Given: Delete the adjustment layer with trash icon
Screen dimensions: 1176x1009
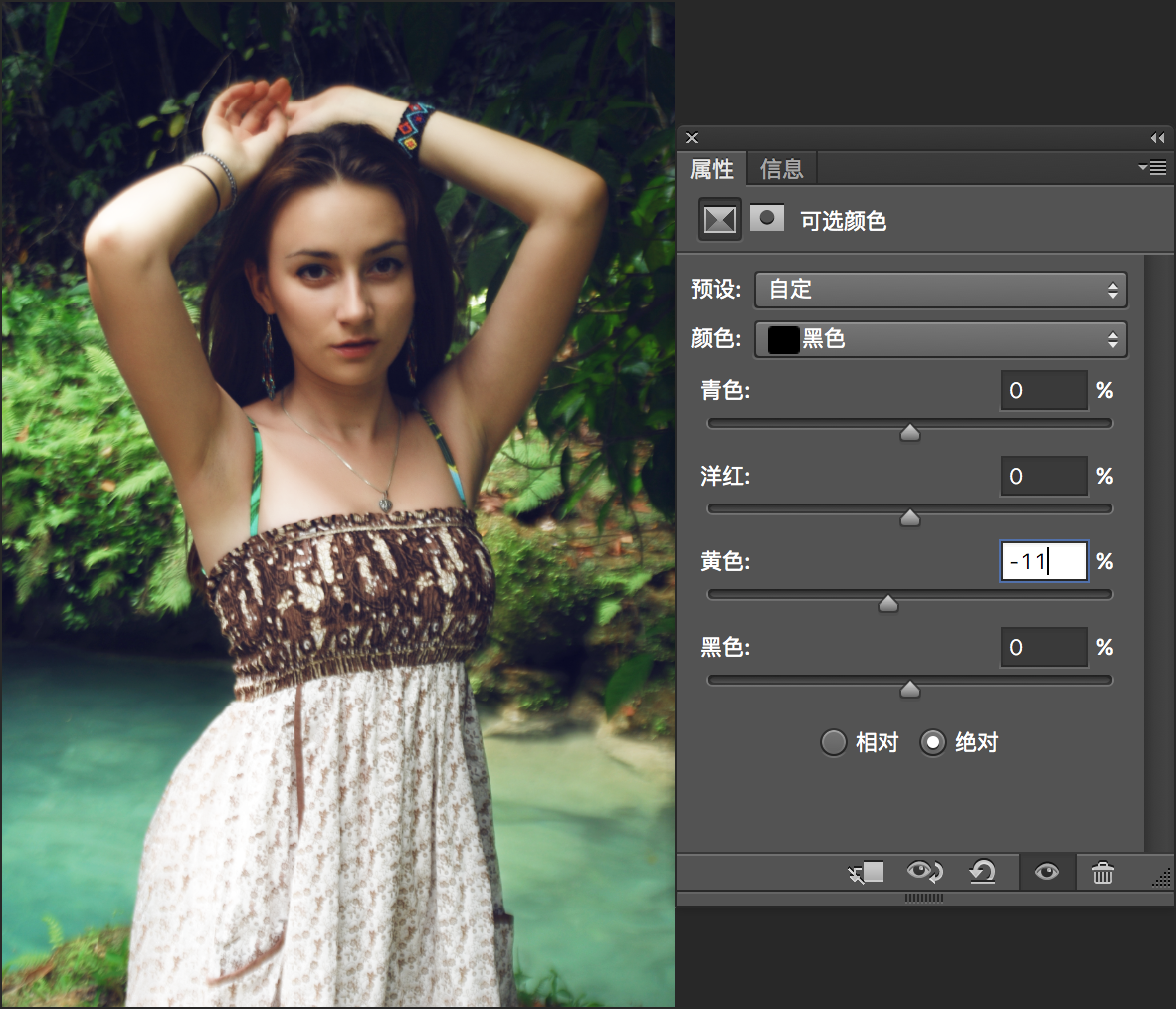Looking at the screenshot, I should [1102, 873].
